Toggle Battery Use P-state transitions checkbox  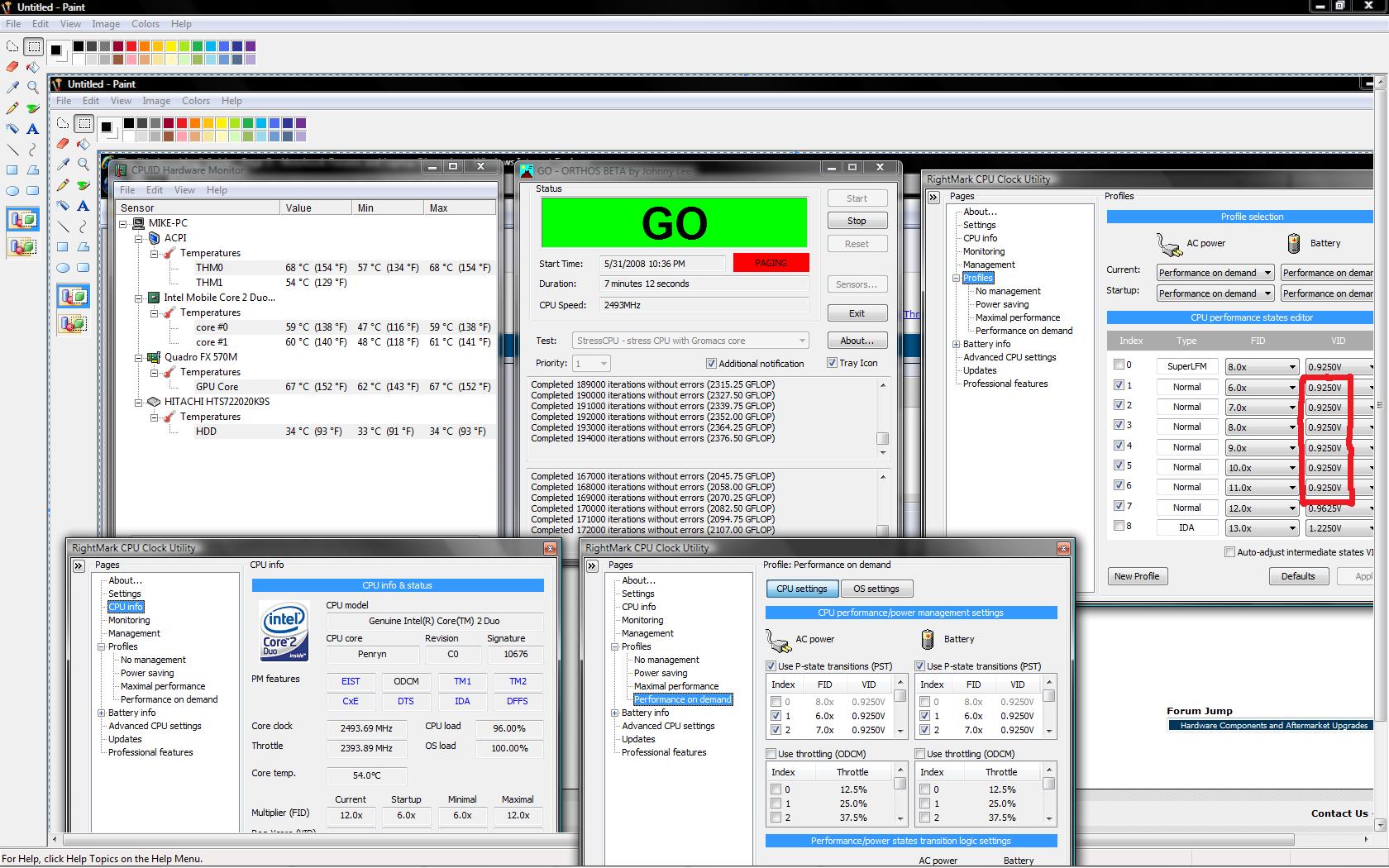pos(920,666)
